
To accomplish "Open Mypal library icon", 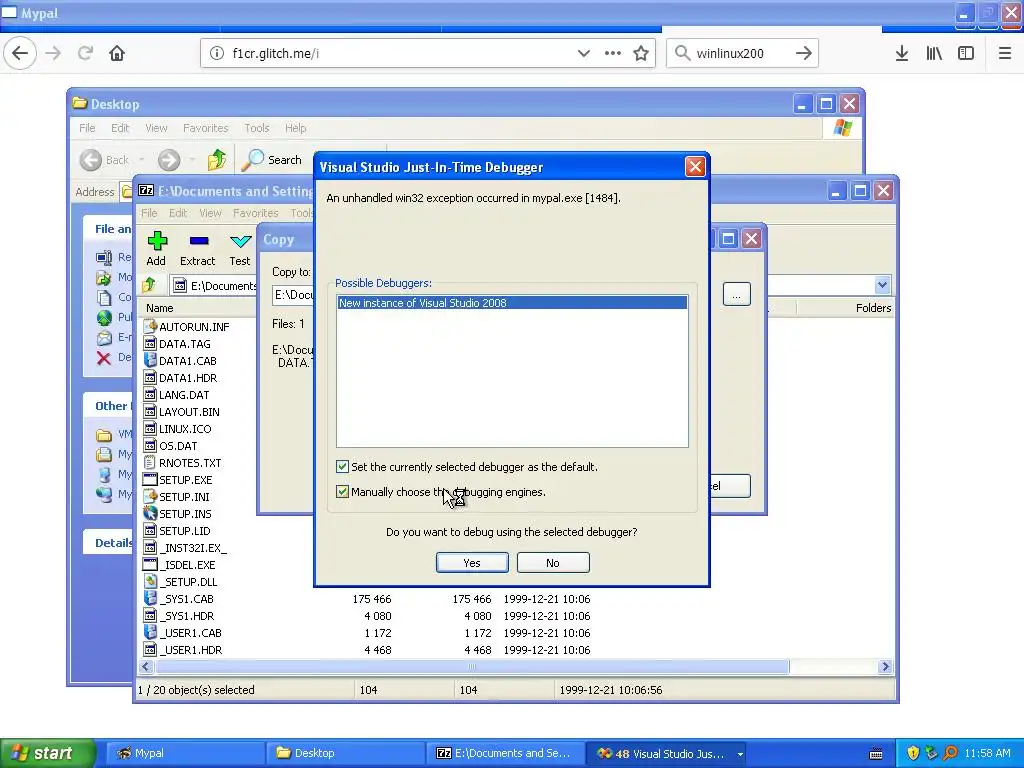I will tap(934, 54).
